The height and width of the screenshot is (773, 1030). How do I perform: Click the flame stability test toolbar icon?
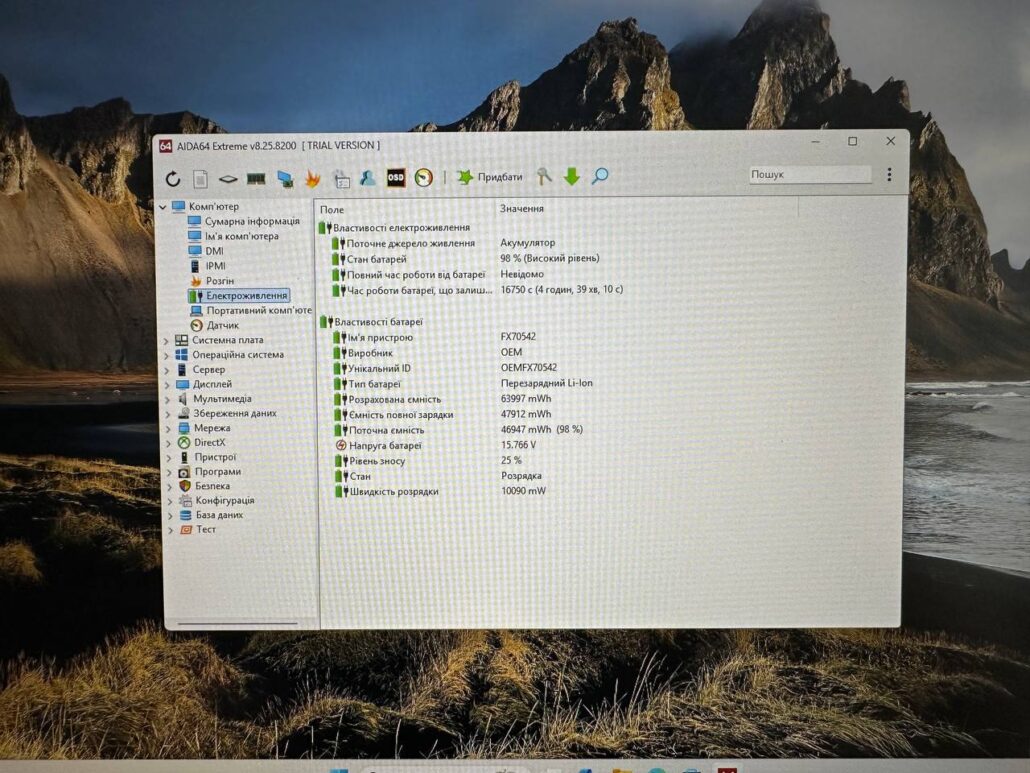coord(312,179)
